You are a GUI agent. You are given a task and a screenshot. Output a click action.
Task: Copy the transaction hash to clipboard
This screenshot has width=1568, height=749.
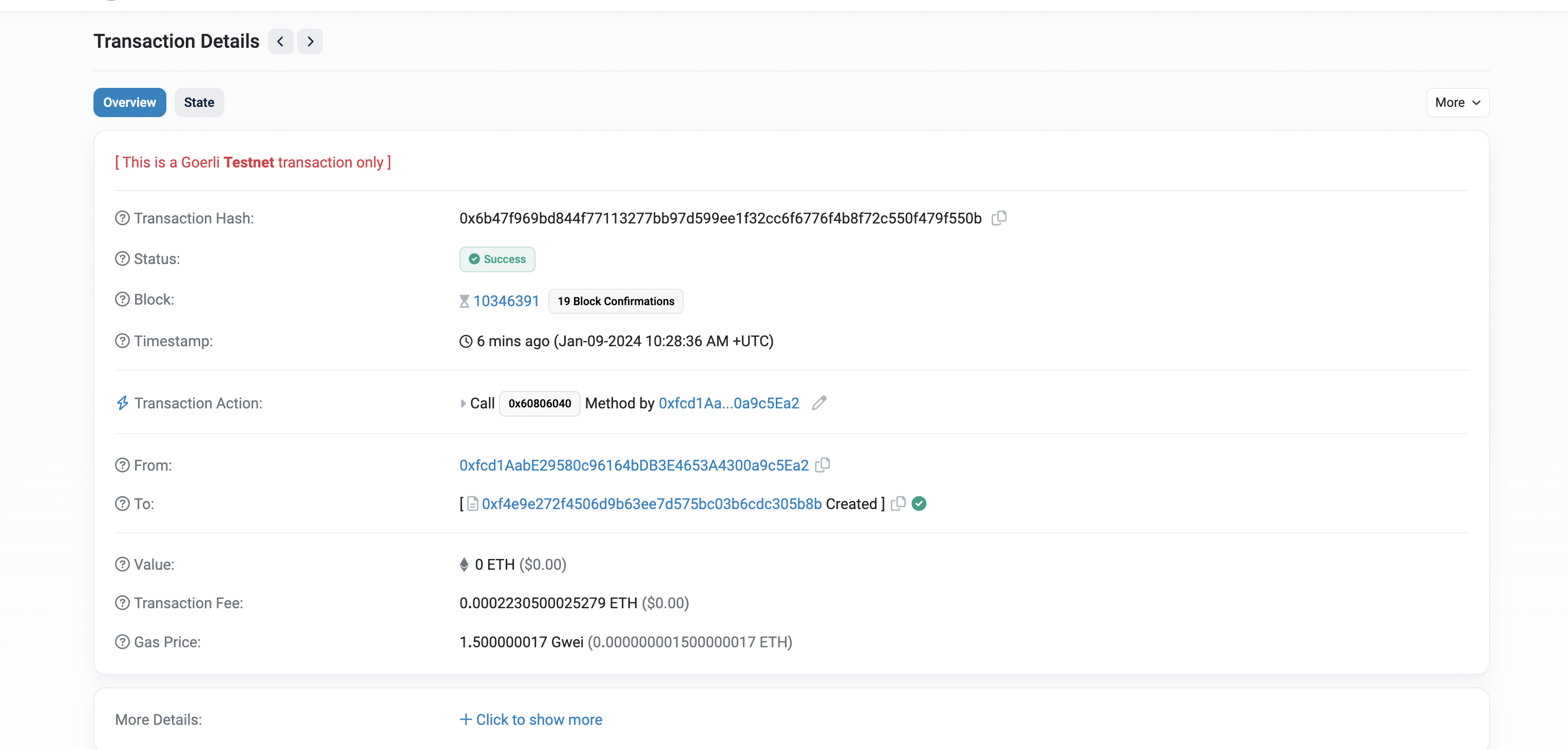point(999,218)
